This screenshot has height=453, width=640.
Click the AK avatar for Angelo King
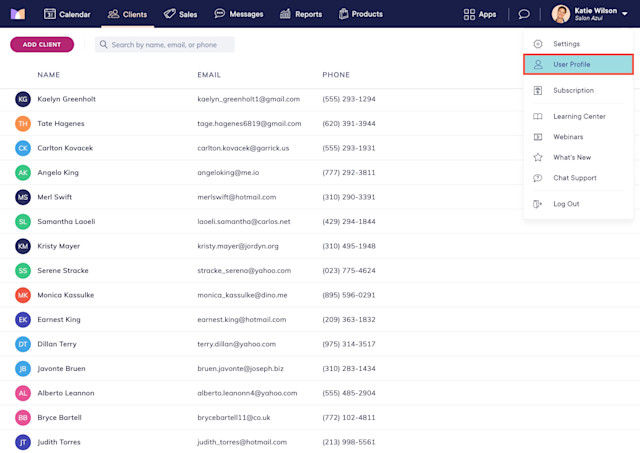pos(23,173)
